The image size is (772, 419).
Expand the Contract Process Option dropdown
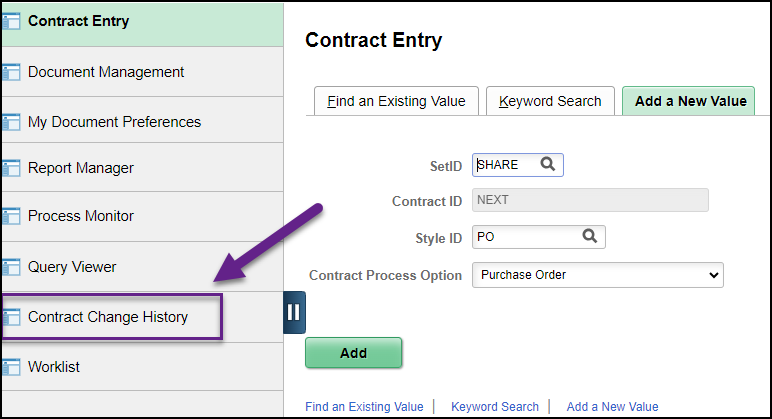[597, 275]
